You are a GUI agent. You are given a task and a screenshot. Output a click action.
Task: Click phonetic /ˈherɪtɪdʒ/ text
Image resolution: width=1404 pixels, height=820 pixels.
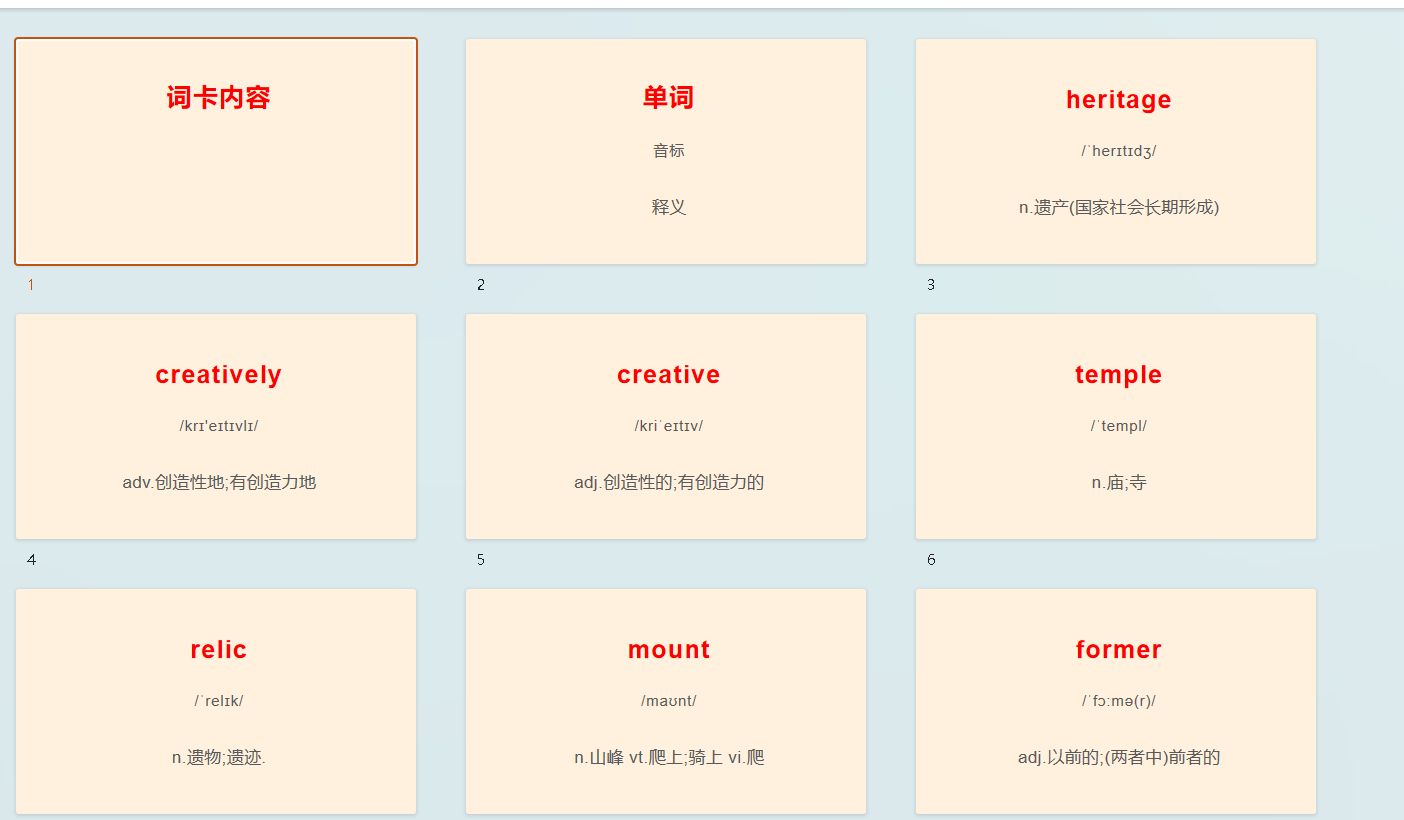(1118, 151)
